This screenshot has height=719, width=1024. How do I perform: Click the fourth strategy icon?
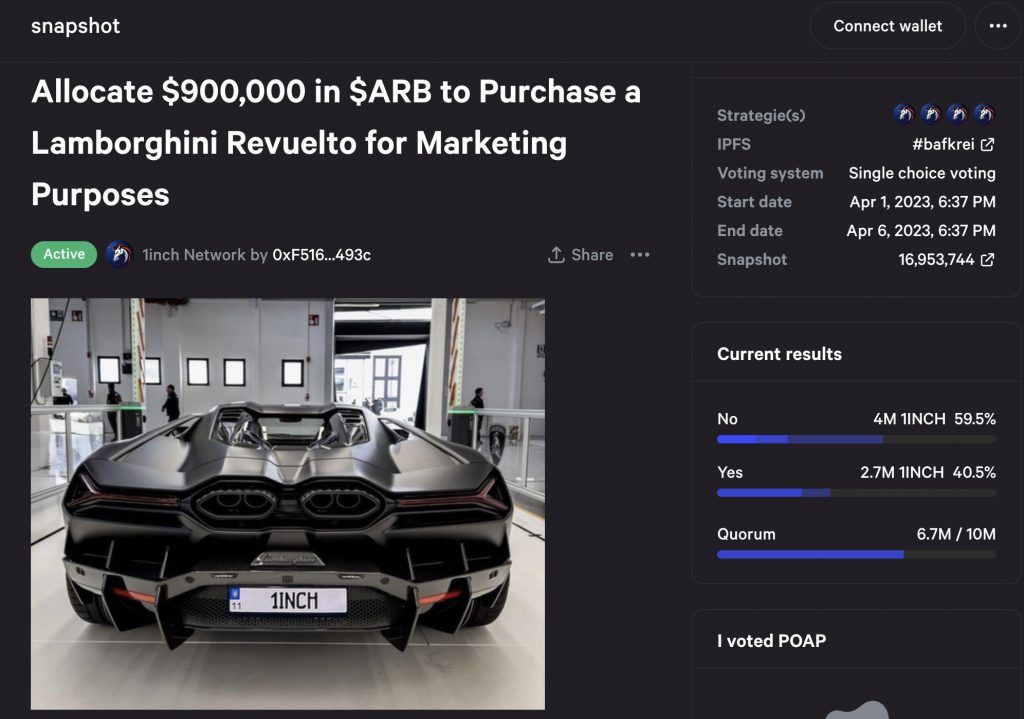click(x=985, y=114)
